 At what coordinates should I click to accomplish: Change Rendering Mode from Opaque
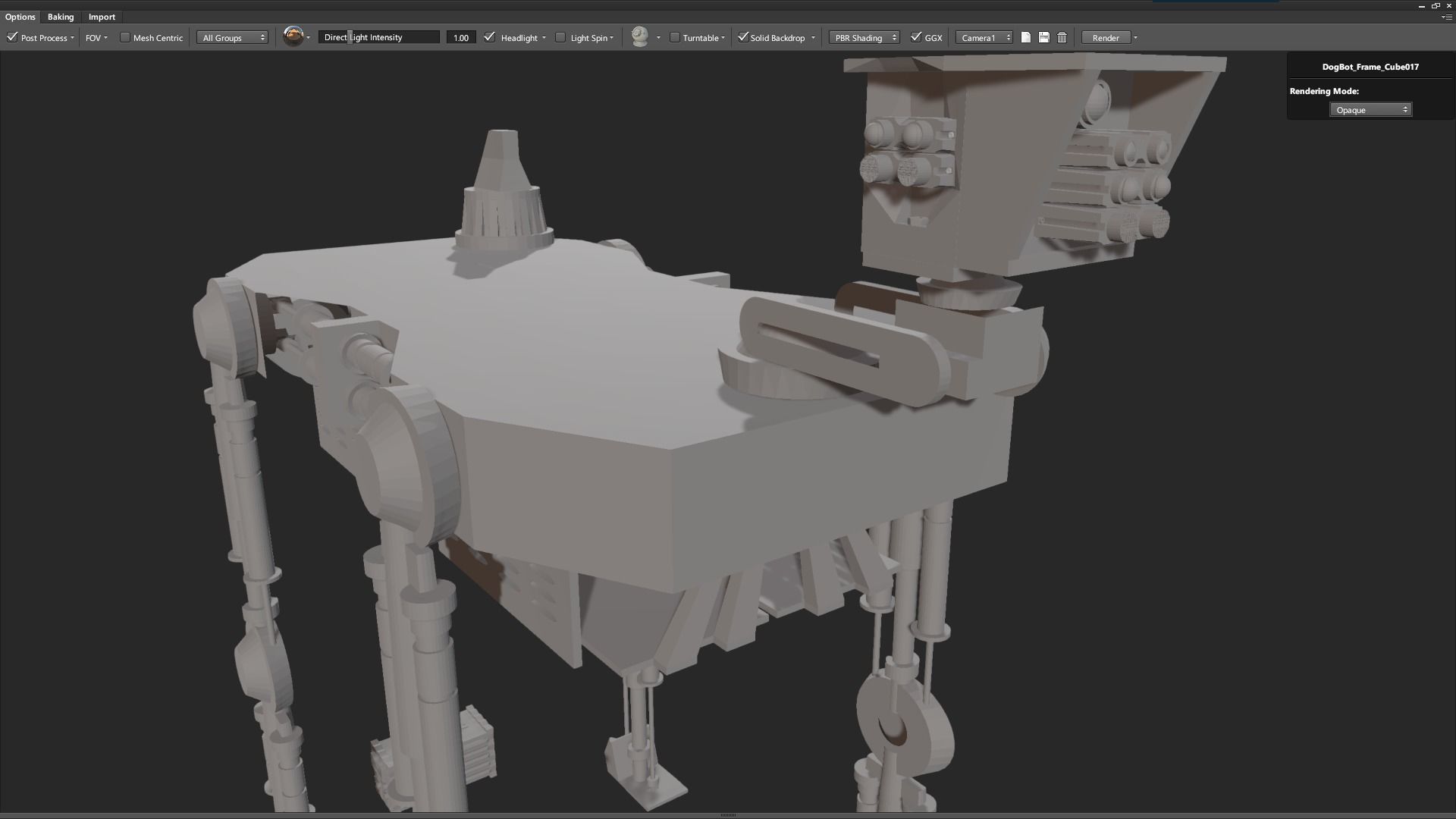1370,110
